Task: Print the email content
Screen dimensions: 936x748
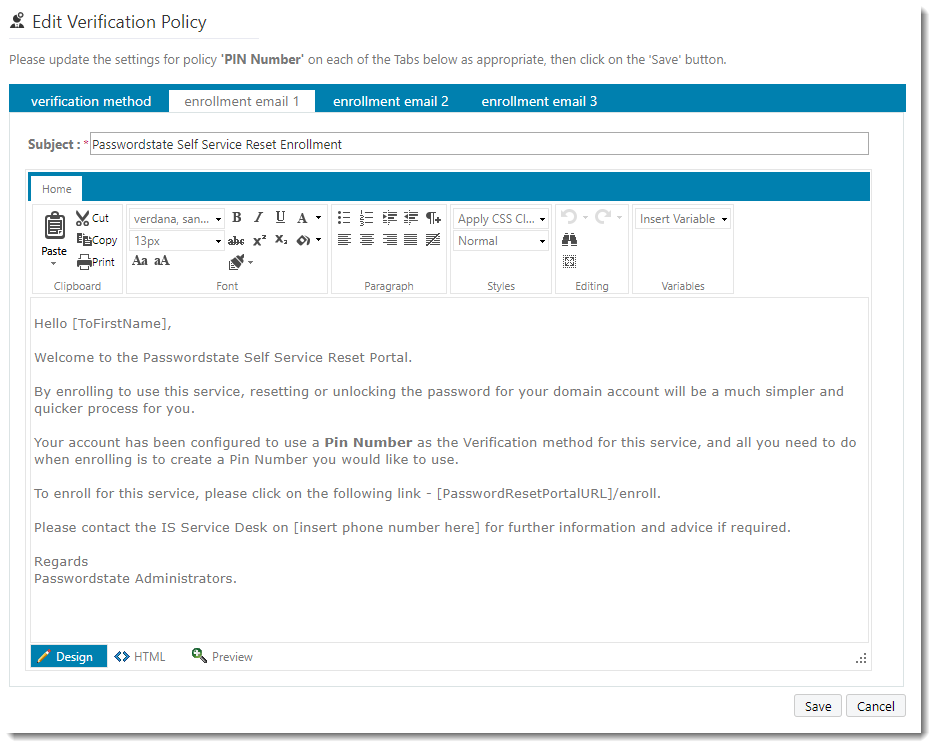Action: click(96, 262)
